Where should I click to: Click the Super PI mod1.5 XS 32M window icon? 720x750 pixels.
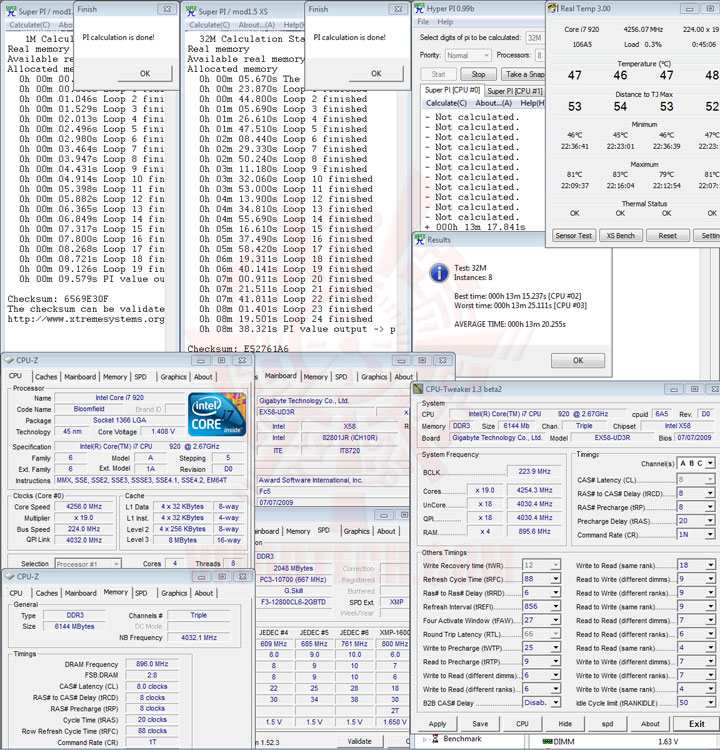pyautogui.click(x=191, y=11)
